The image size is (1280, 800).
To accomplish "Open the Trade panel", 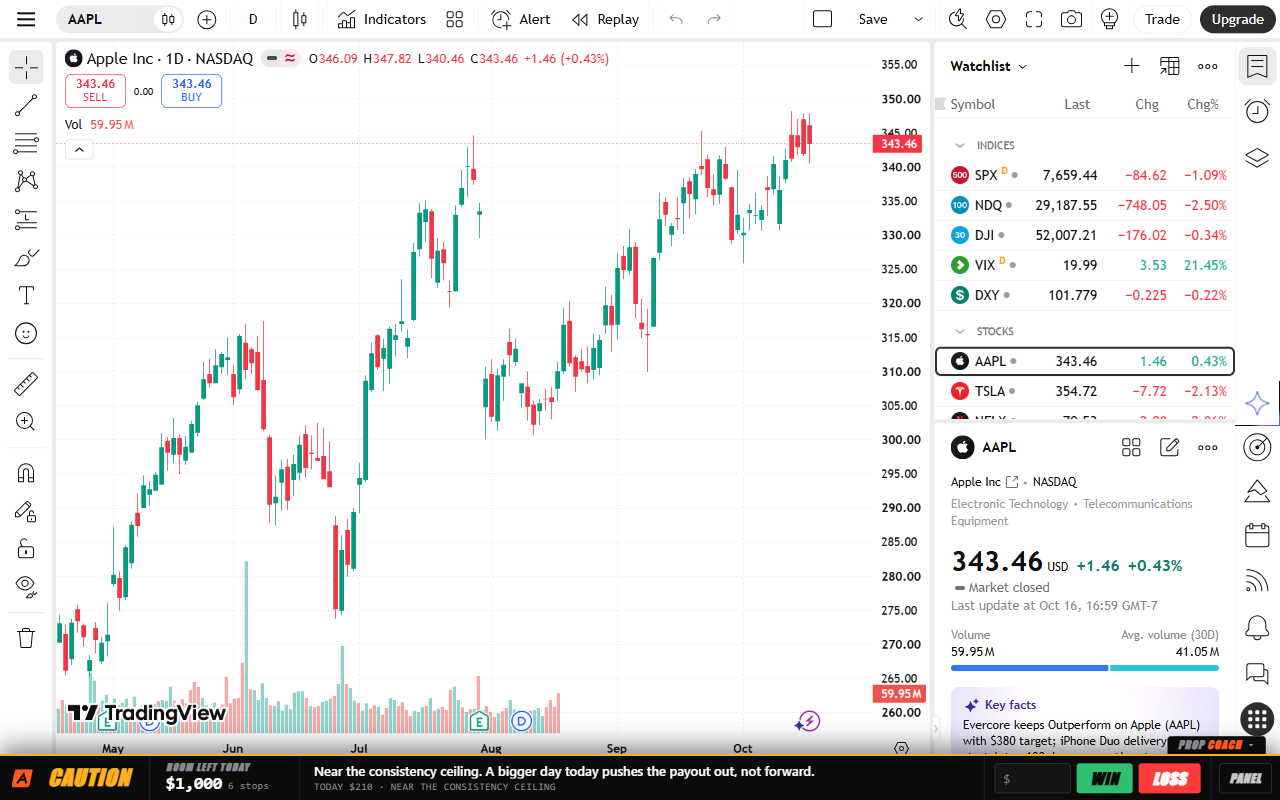I will click(x=1162, y=19).
